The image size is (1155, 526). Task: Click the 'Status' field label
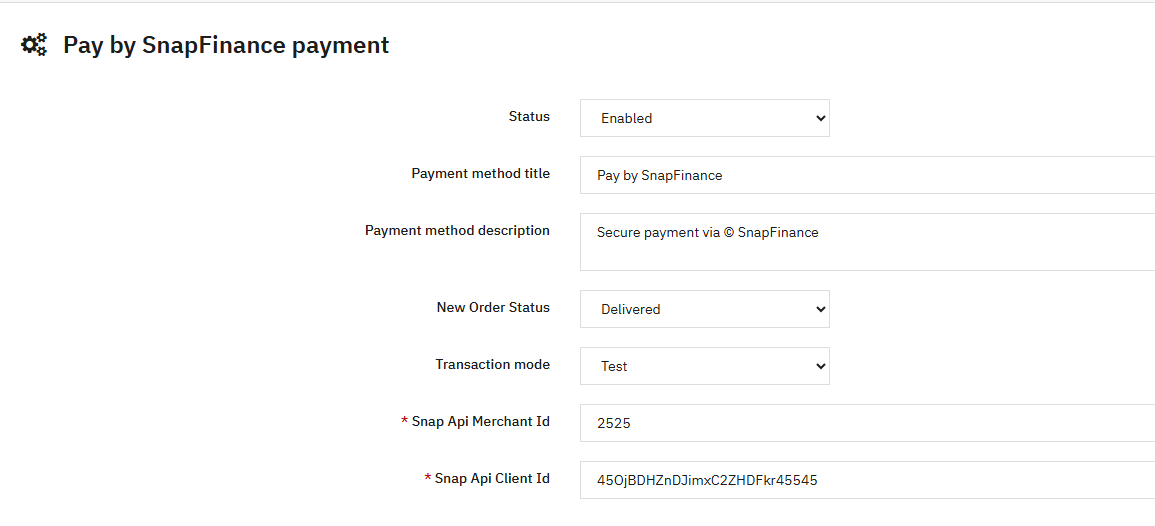point(529,117)
